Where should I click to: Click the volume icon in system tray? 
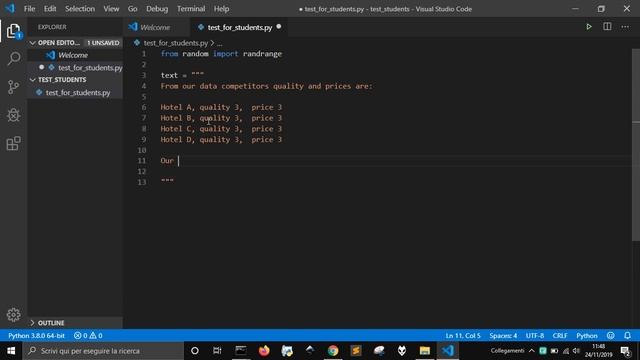[x=576, y=351]
